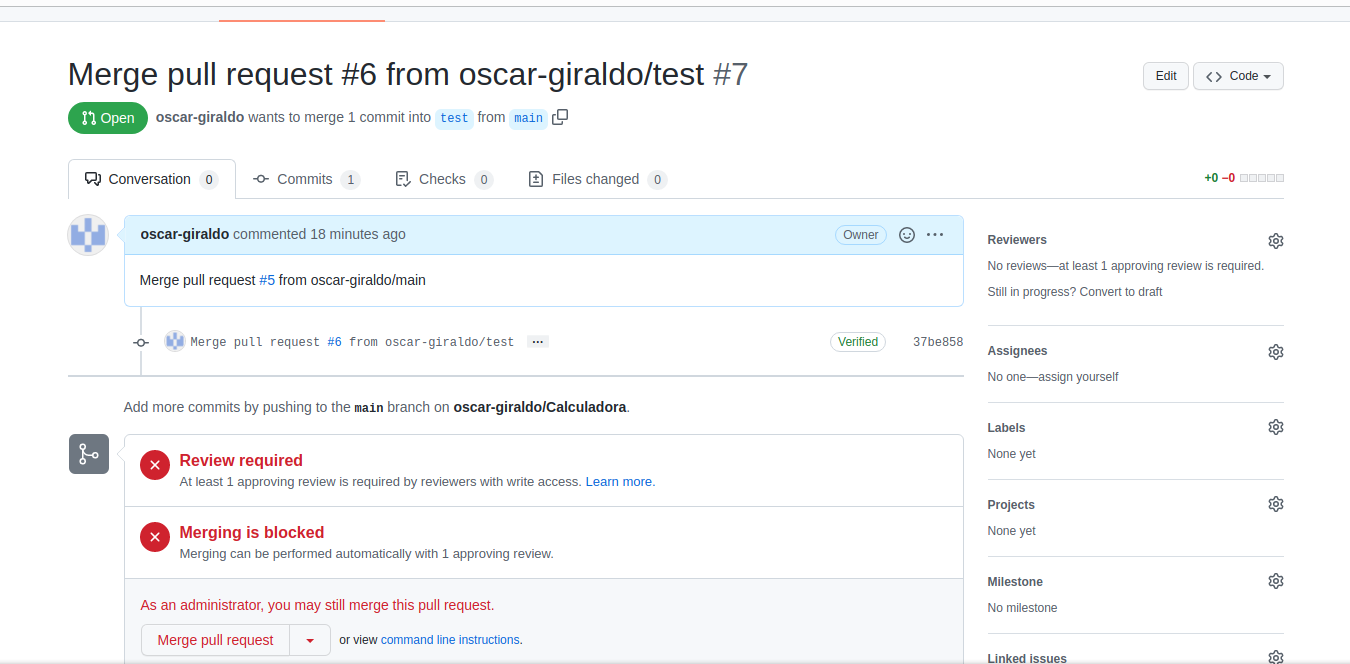Open the Reviewers gear settings
Screen dimensions: 1350x664
pos(1275,241)
